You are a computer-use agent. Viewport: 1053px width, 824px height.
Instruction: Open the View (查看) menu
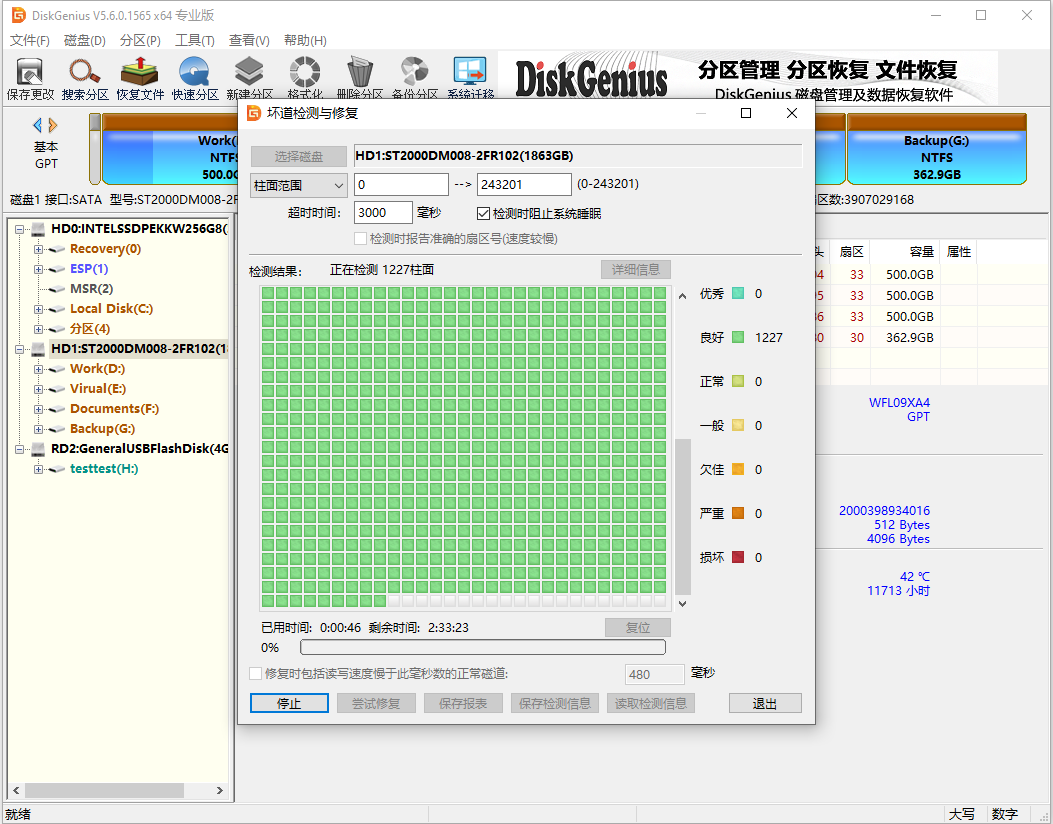coord(249,40)
